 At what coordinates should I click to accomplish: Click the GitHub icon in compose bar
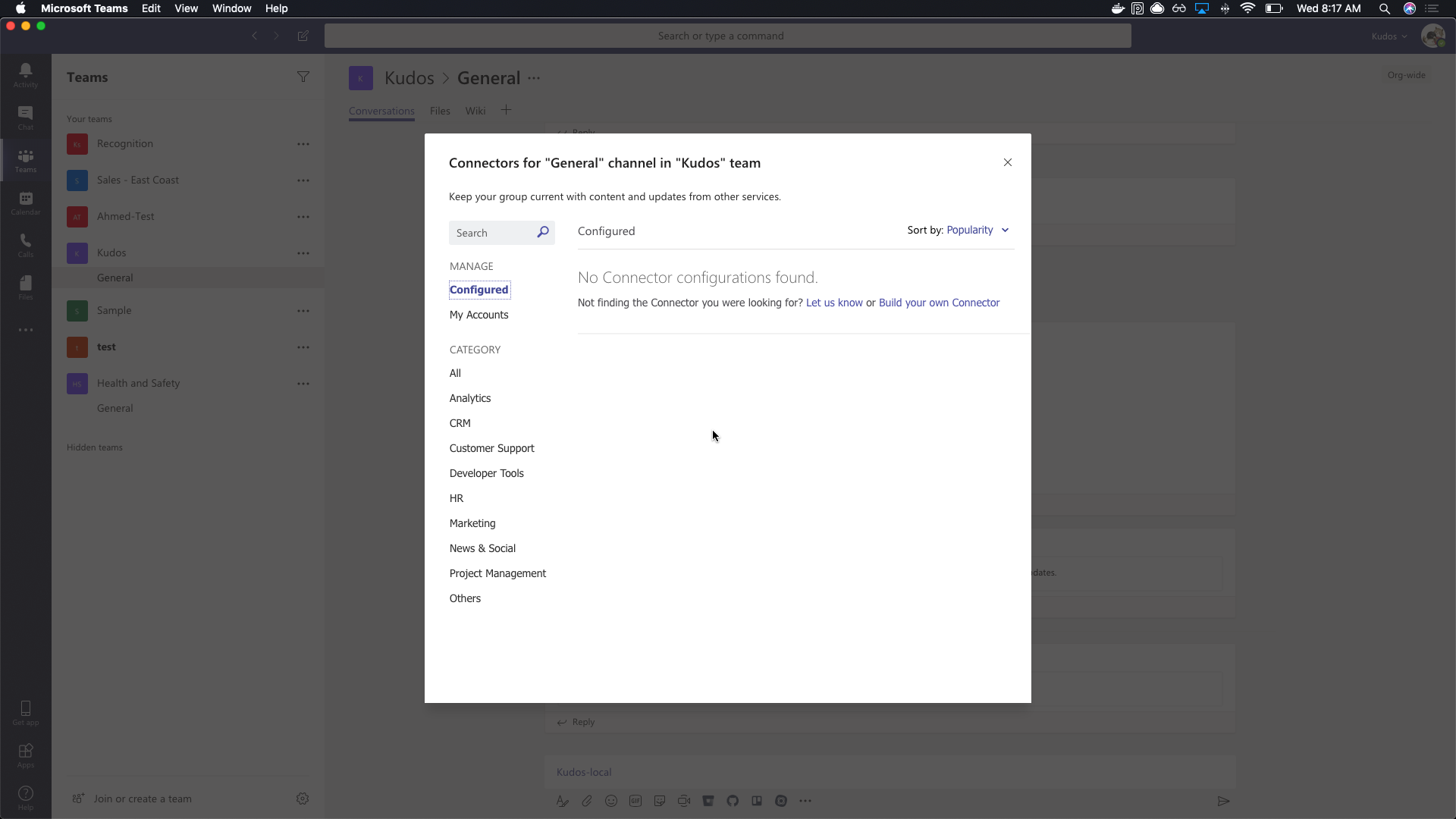pos(733,801)
